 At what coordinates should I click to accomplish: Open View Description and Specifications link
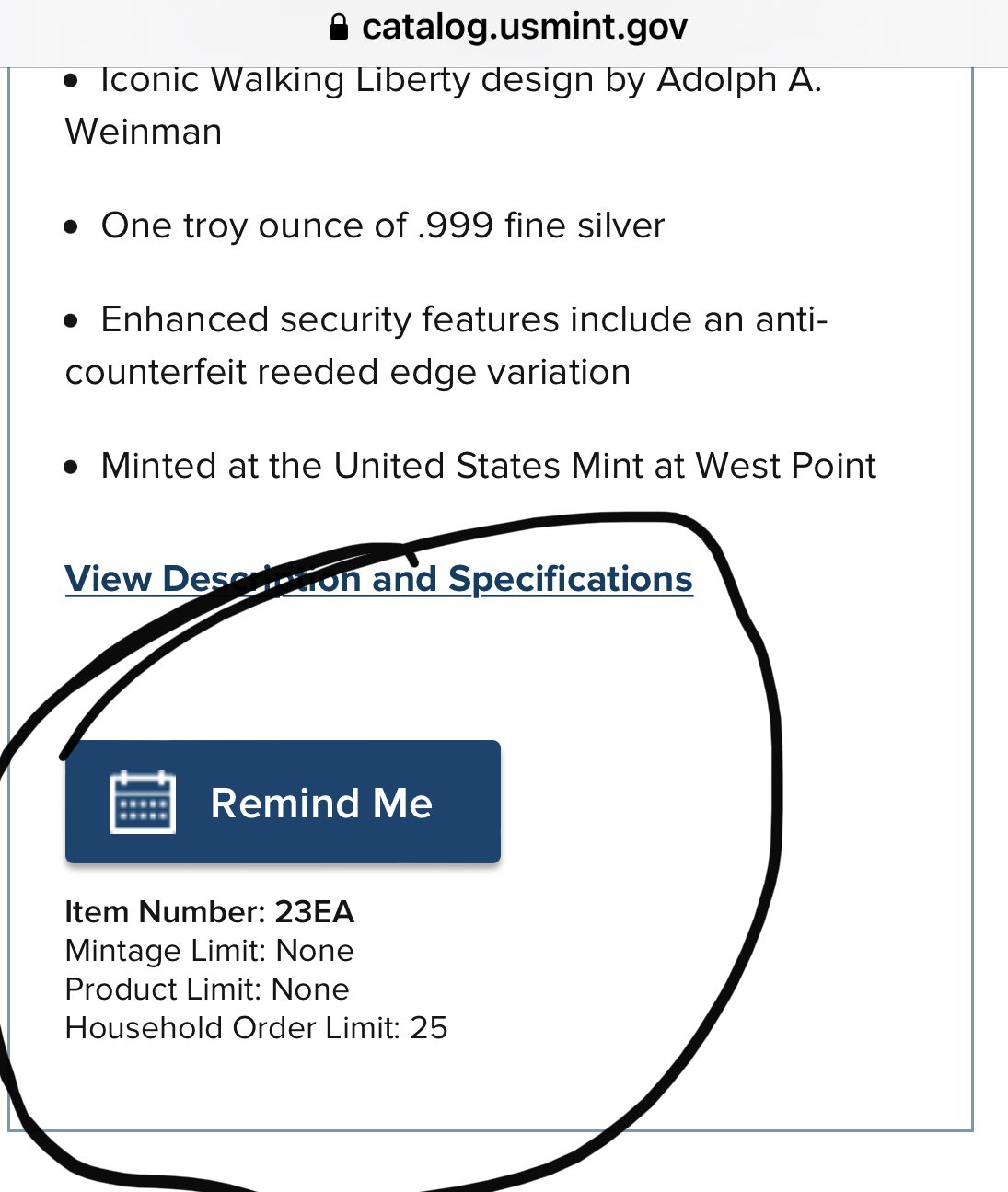(x=378, y=579)
